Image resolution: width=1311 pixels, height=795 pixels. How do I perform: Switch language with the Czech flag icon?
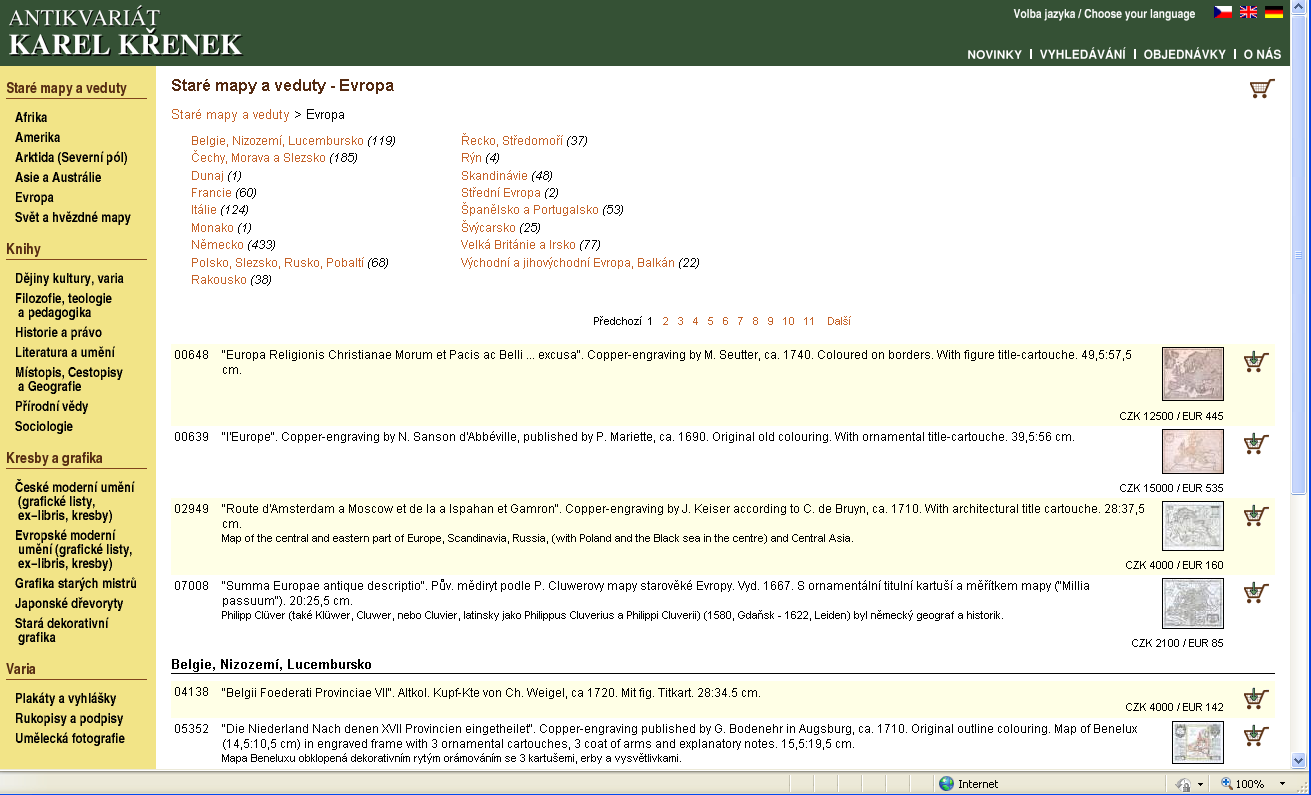click(x=1222, y=12)
